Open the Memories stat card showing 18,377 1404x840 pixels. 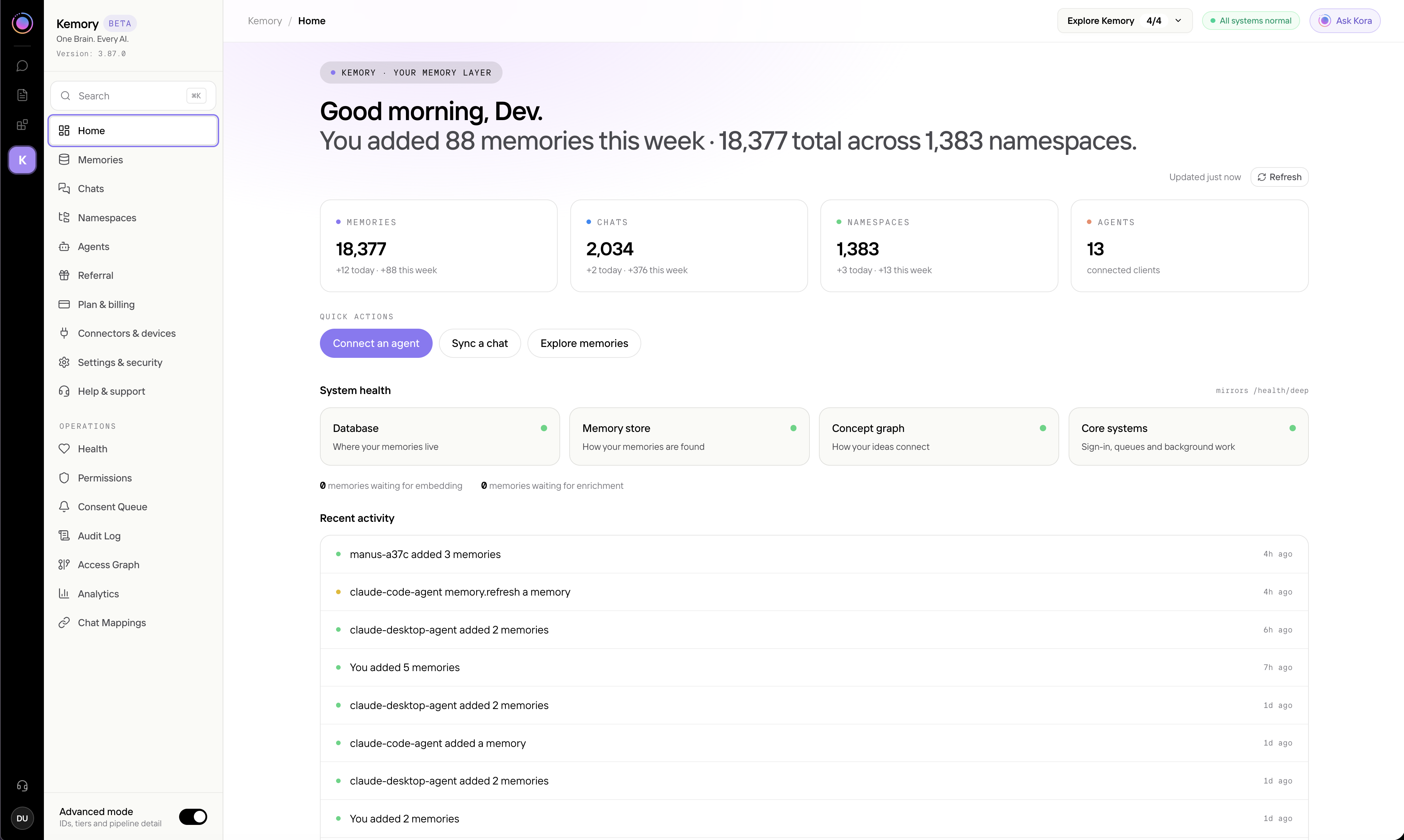(x=439, y=246)
